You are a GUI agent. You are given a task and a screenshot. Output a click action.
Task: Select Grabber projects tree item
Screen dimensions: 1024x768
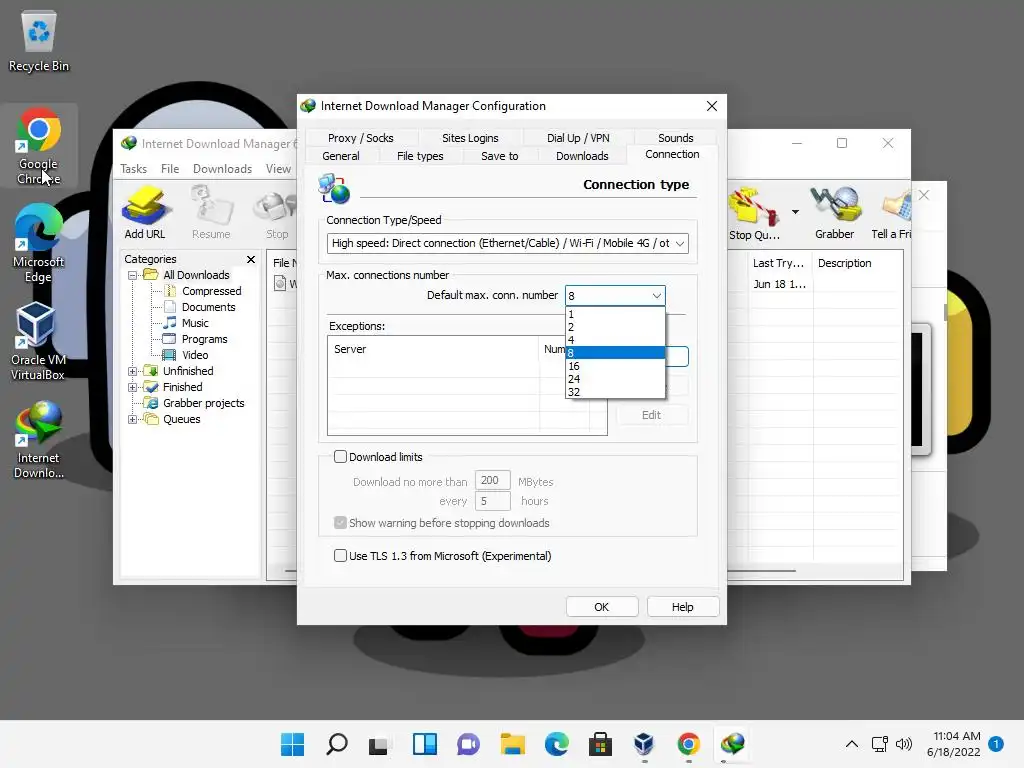203,404
